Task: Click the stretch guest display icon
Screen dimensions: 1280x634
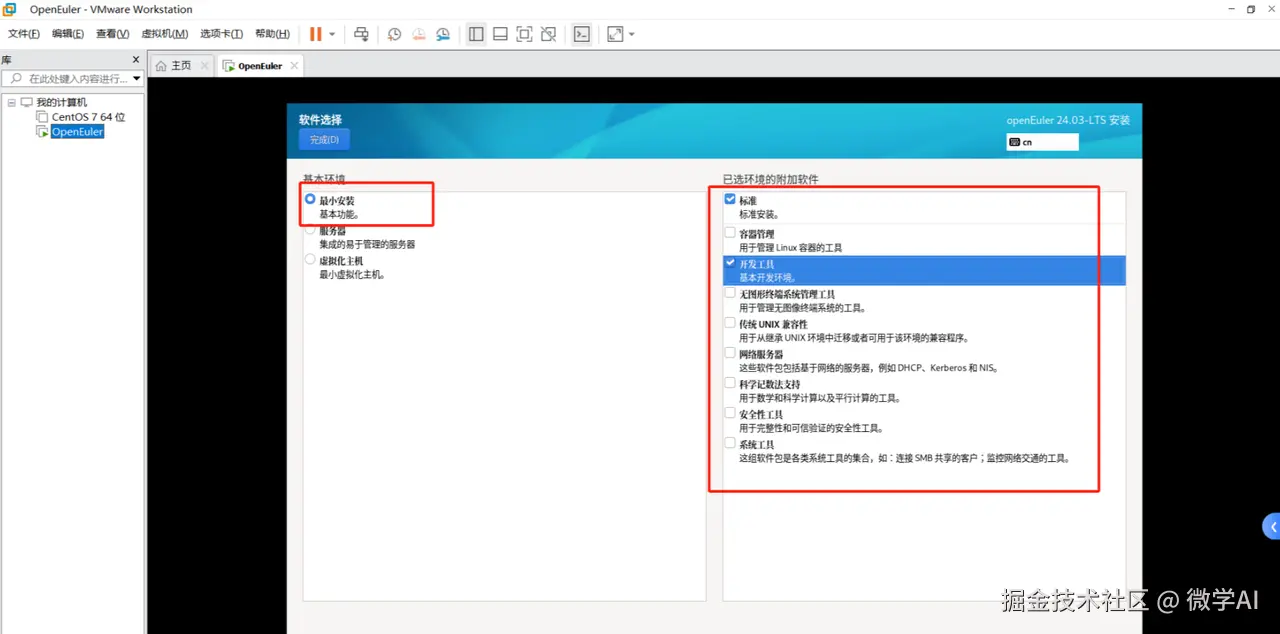Action: 615,34
